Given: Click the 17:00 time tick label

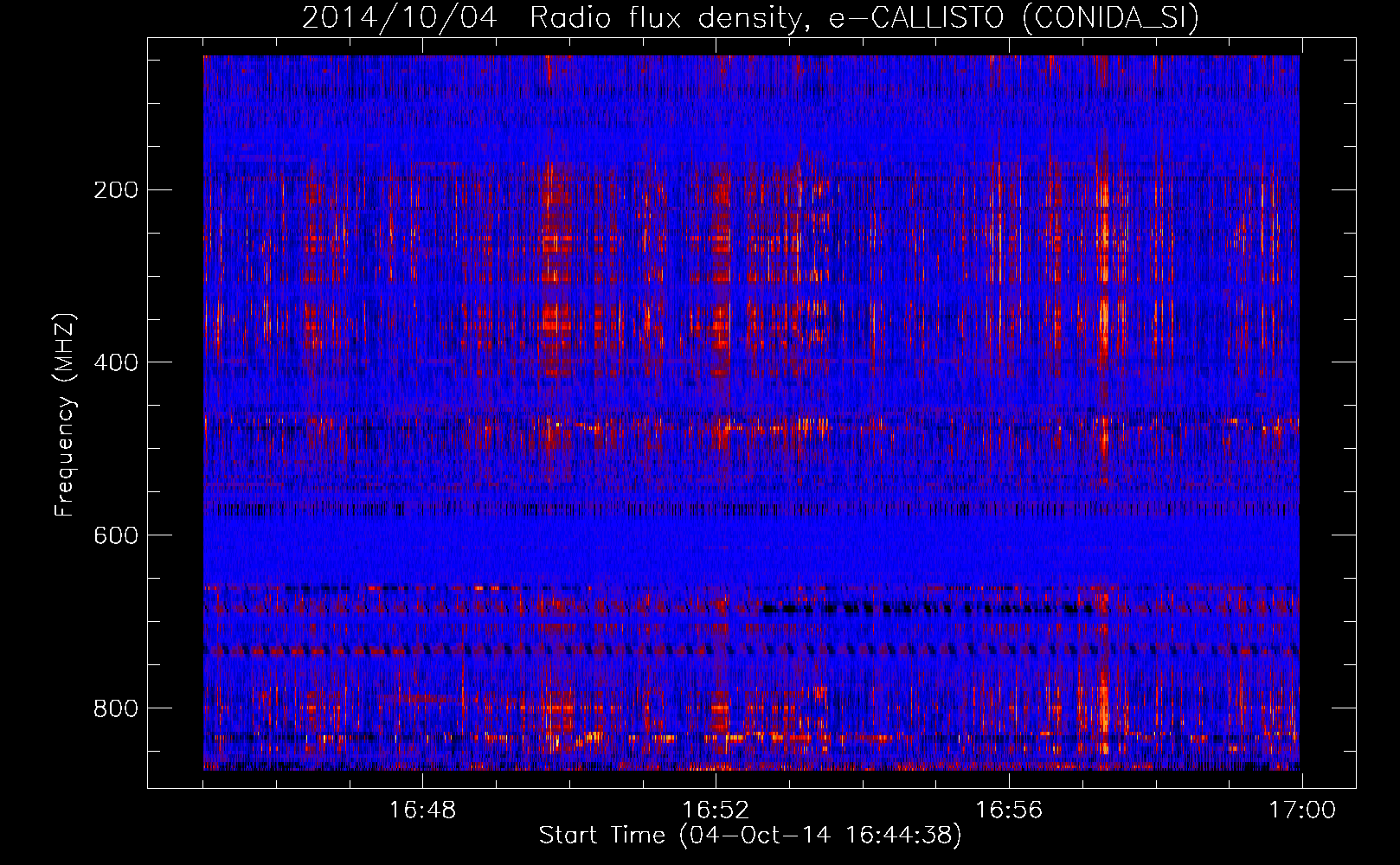Looking at the screenshot, I should pyautogui.click(x=1302, y=811).
